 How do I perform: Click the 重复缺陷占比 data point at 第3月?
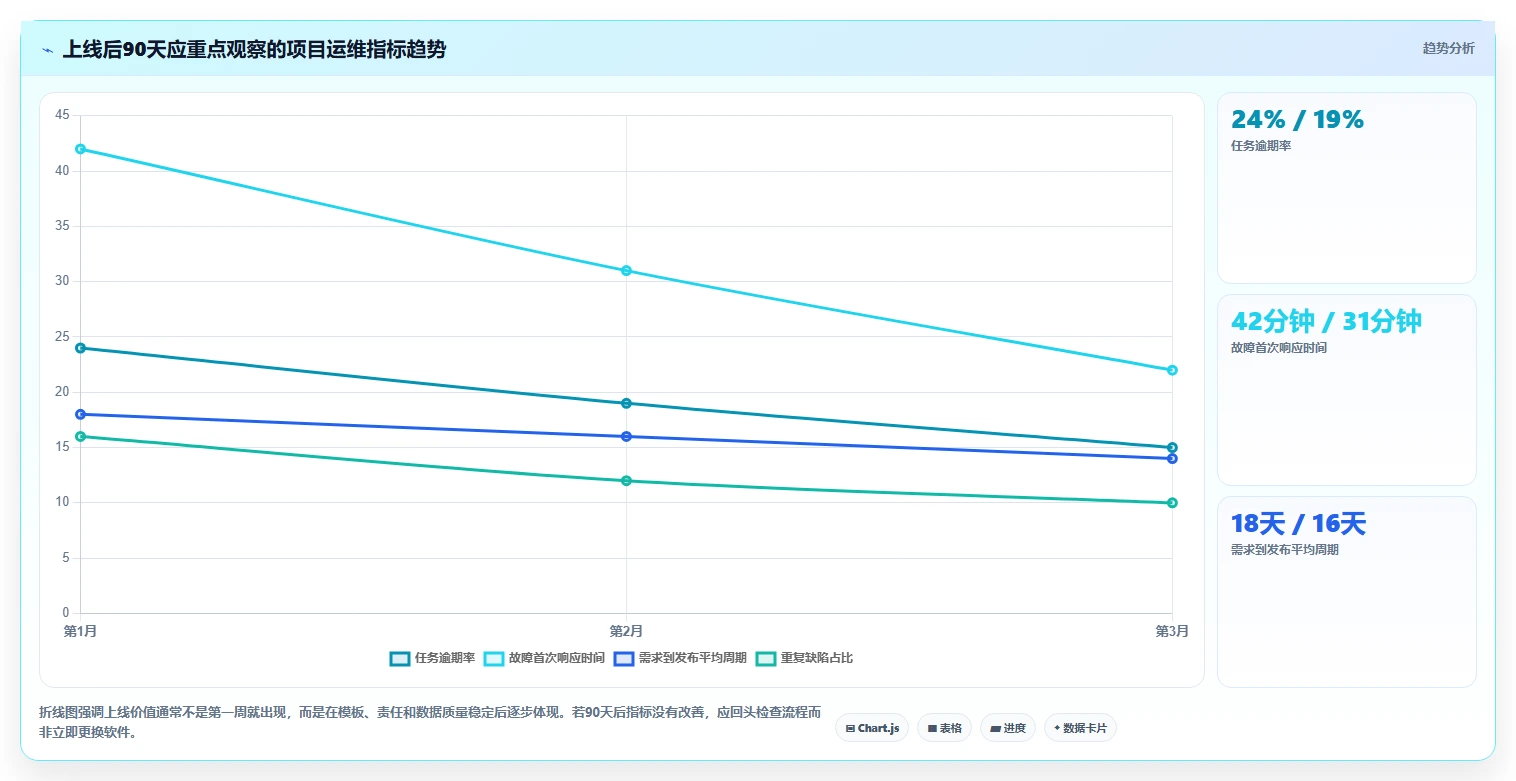(x=1172, y=503)
